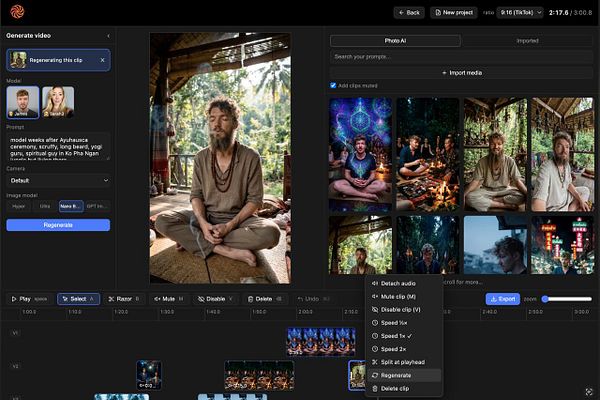The height and width of the screenshot is (400, 600).
Task: Activate the Select tool
Action: pyautogui.click(x=78, y=299)
